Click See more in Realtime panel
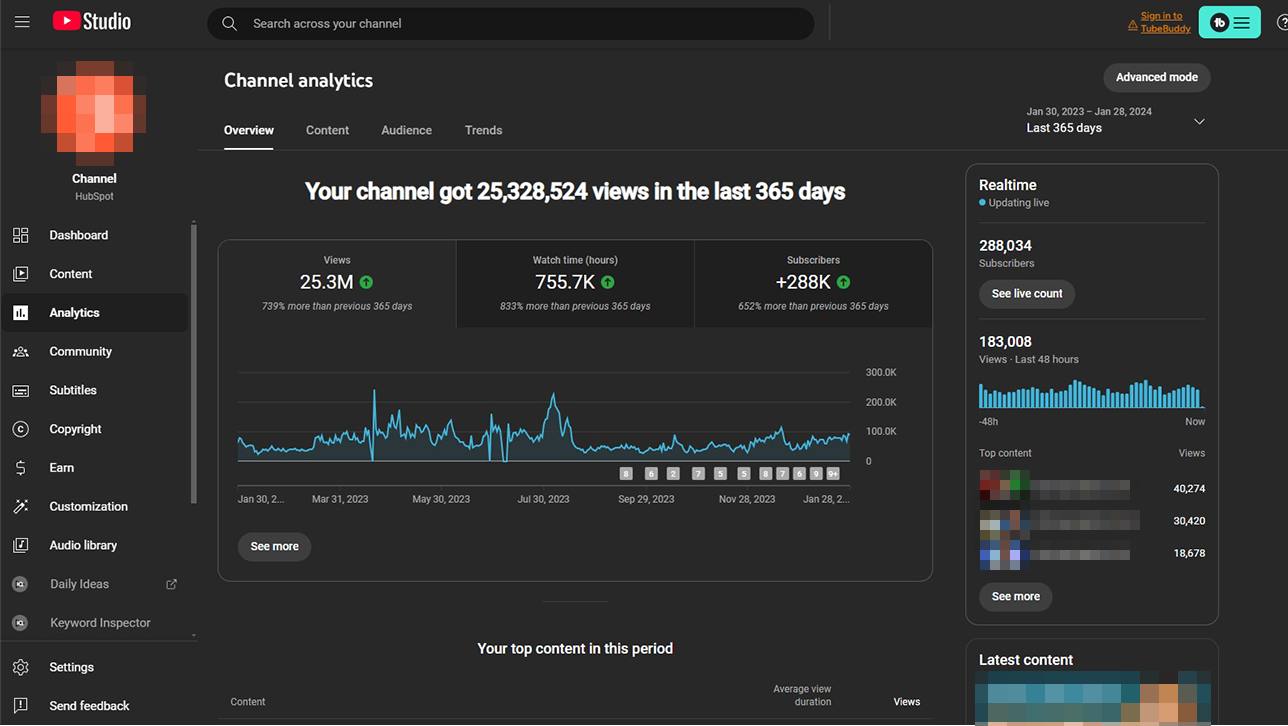This screenshot has height=726, width=1288. [x=1015, y=596]
